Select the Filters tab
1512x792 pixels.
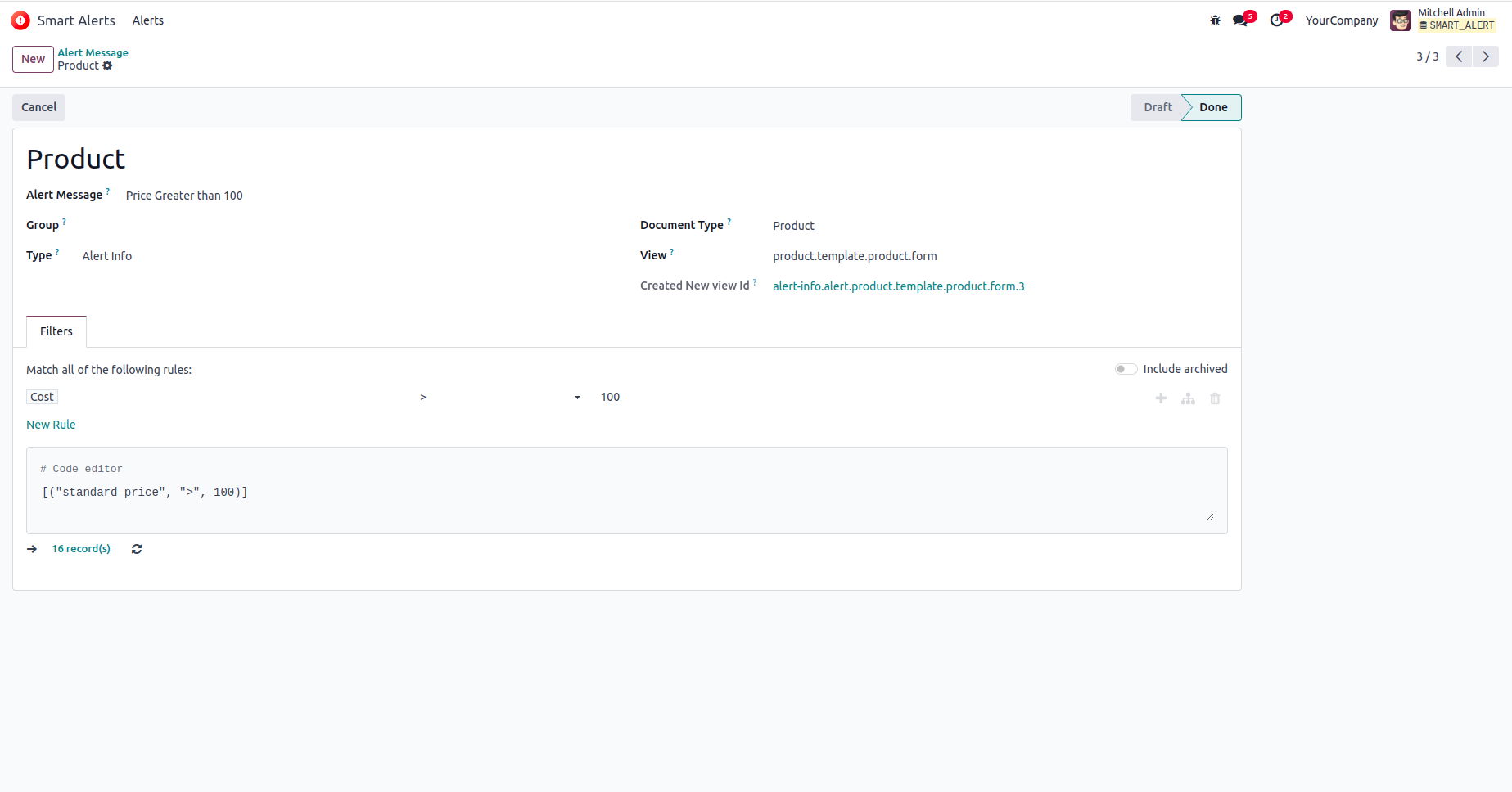[x=56, y=331]
